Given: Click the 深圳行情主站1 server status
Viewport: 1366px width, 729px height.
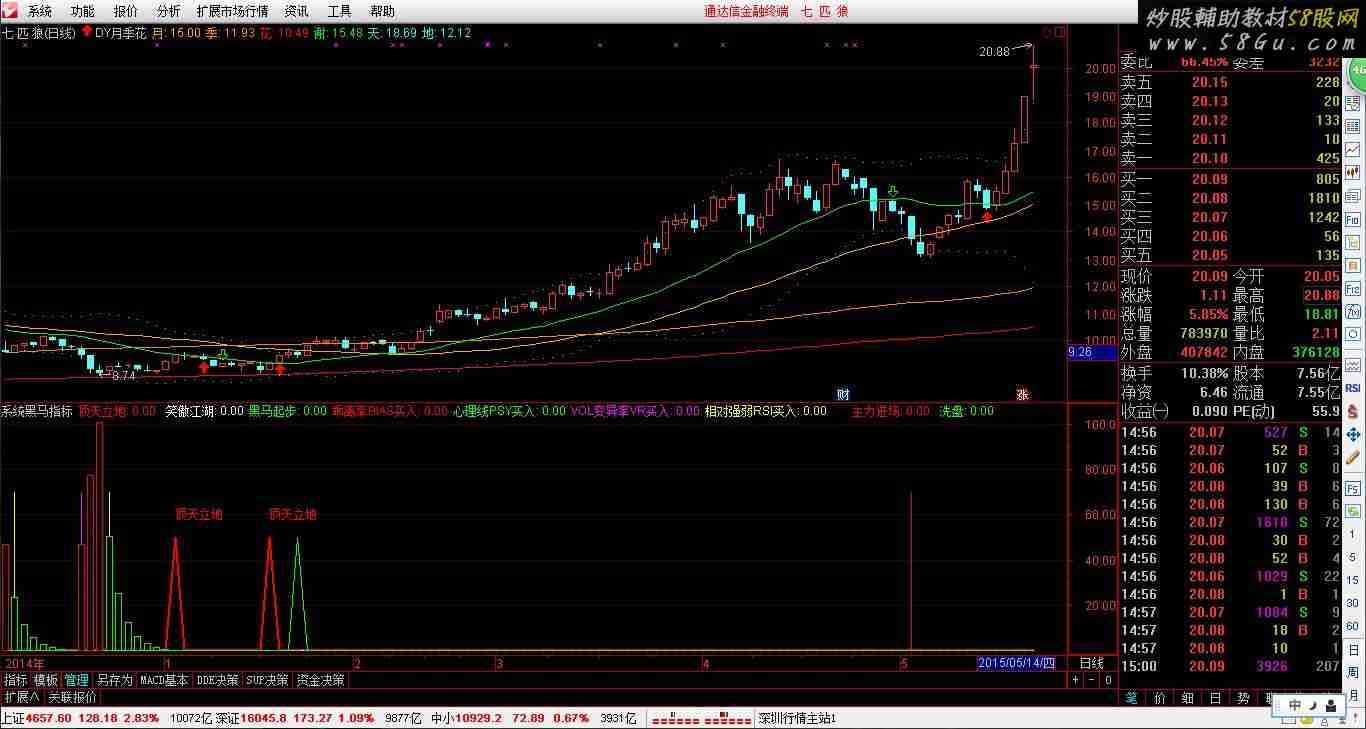Looking at the screenshot, I should [797, 718].
